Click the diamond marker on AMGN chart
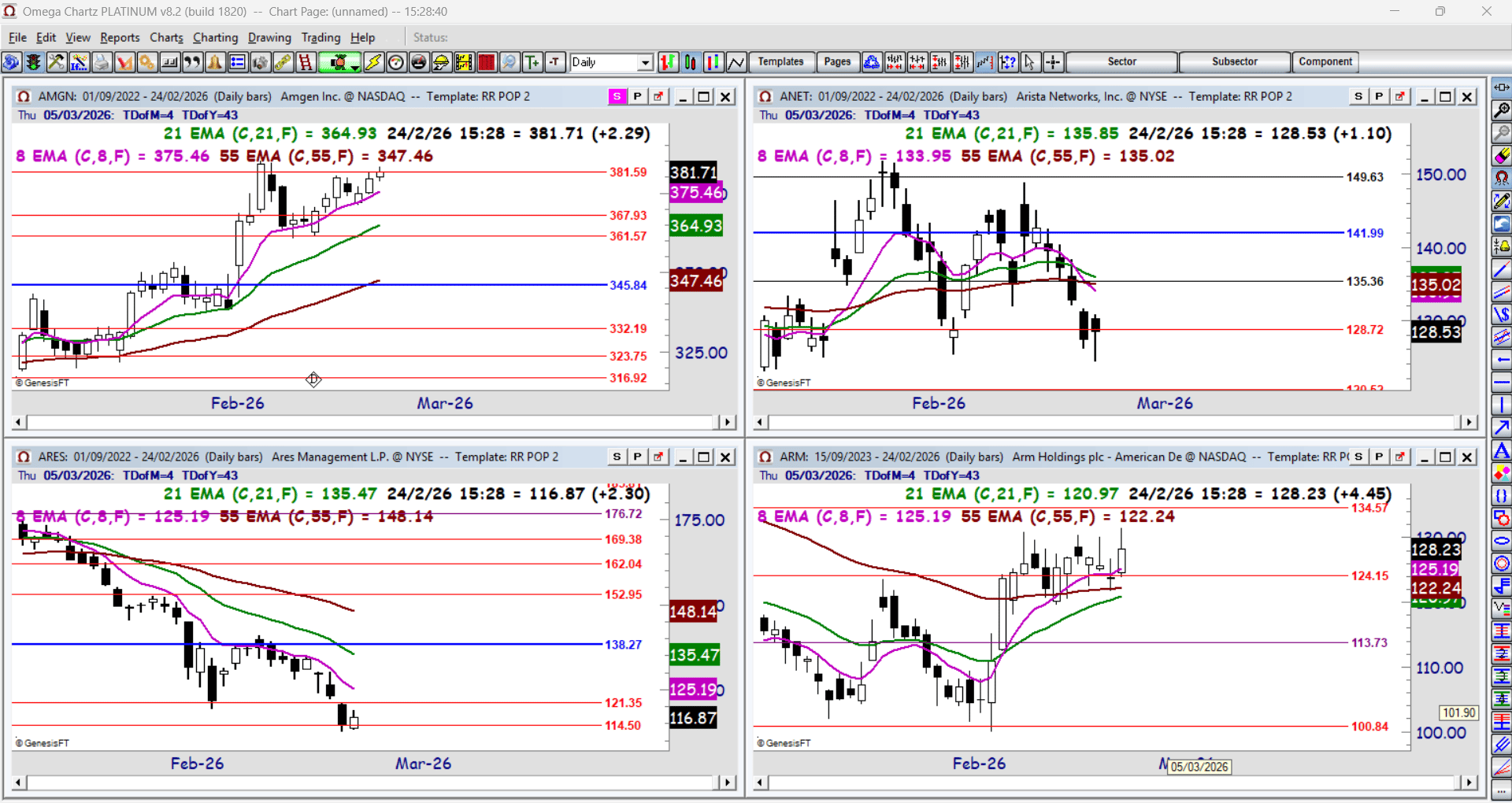Image resolution: width=1512 pixels, height=803 pixels. 313,380
